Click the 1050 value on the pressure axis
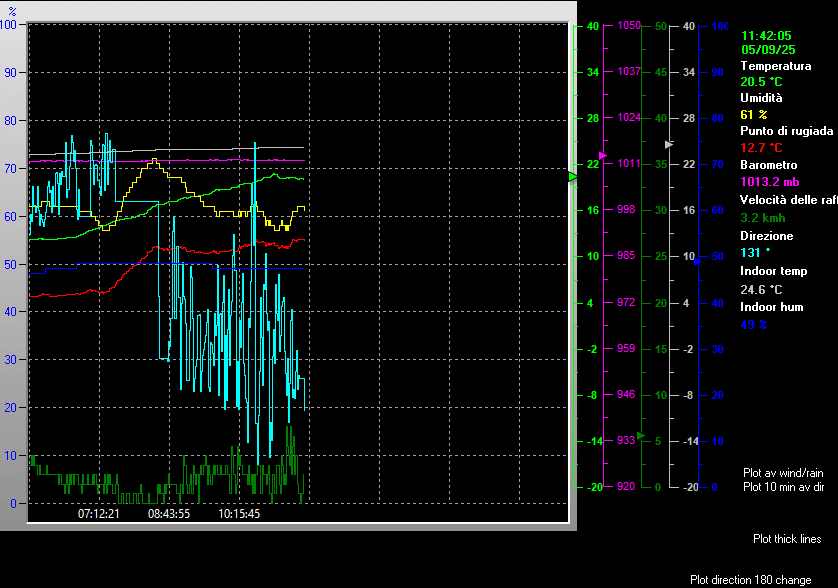838x588 pixels. (629, 25)
